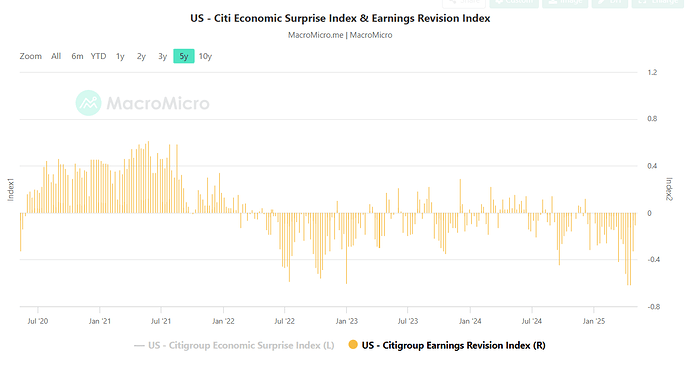
Task: Click the Image download button
Action: click(x=565, y=3)
